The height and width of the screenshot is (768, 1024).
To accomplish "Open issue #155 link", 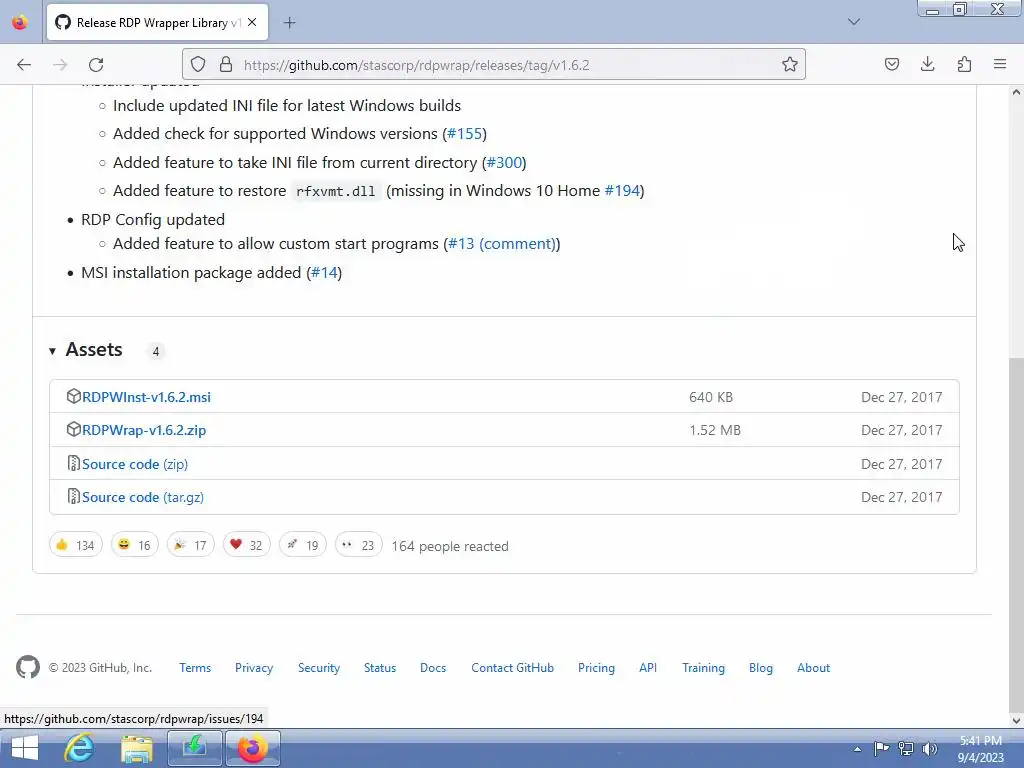I will (464, 134).
